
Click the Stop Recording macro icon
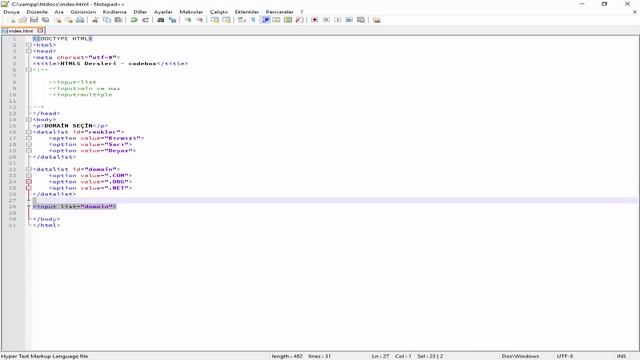click(326, 20)
